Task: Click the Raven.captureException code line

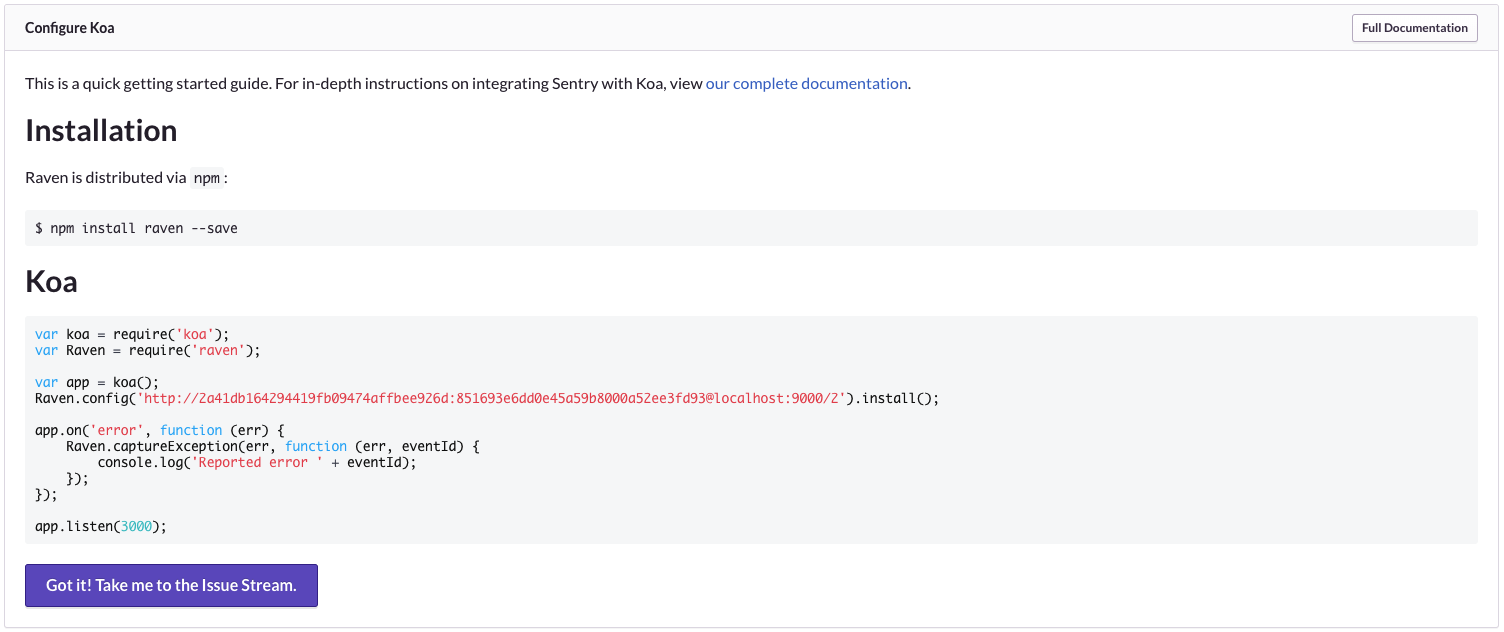Action: [x=272, y=446]
